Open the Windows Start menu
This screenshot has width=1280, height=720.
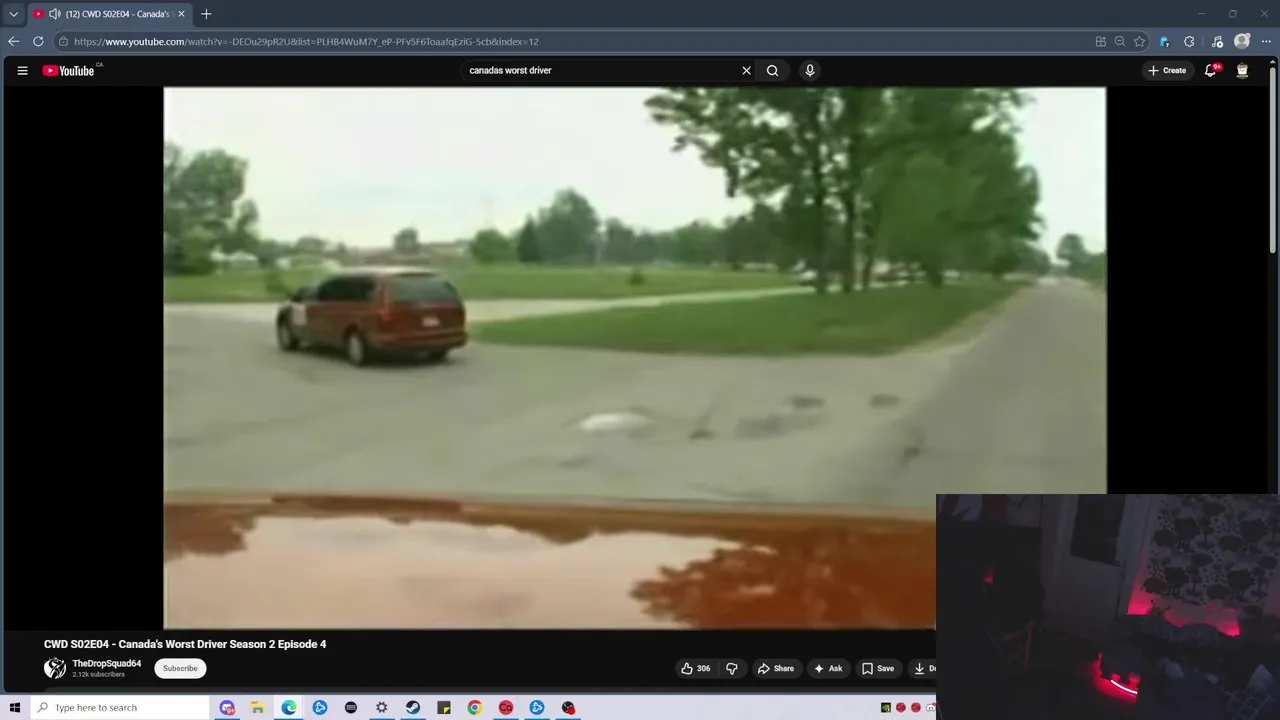point(14,707)
